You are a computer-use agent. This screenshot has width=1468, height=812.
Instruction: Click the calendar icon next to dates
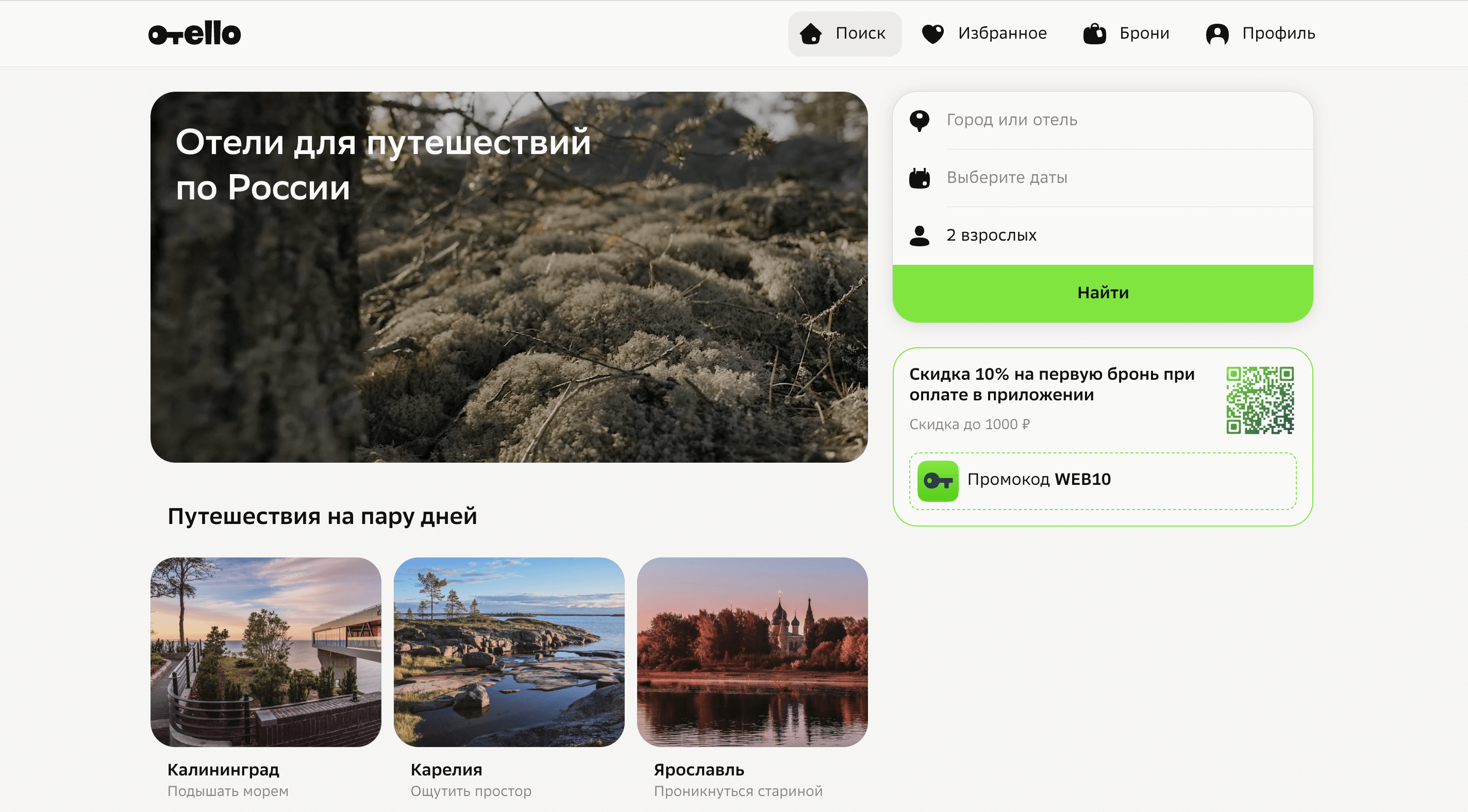[x=919, y=178]
